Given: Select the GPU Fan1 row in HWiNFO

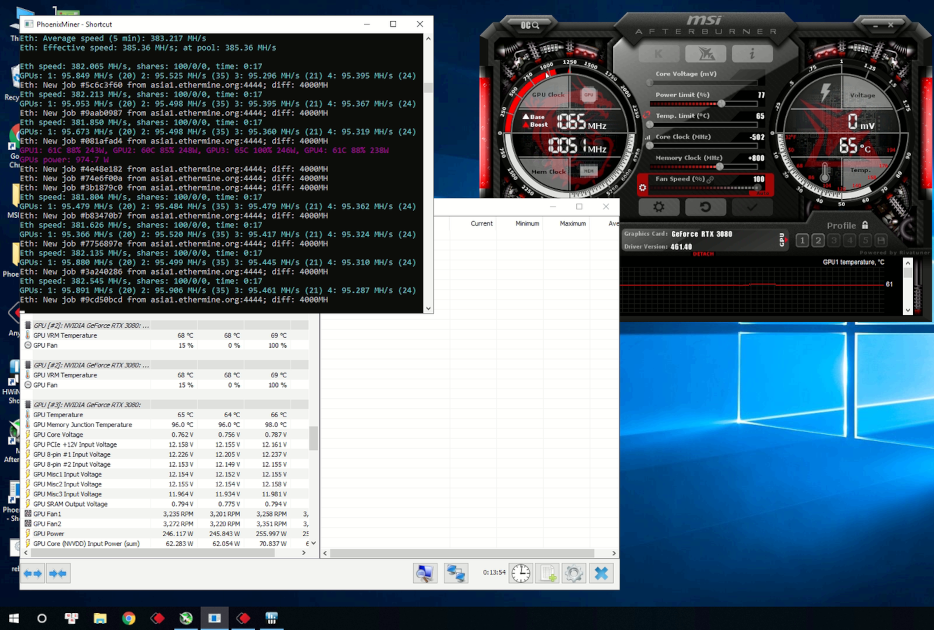Looking at the screenshot, I should (x=166, y=514).
